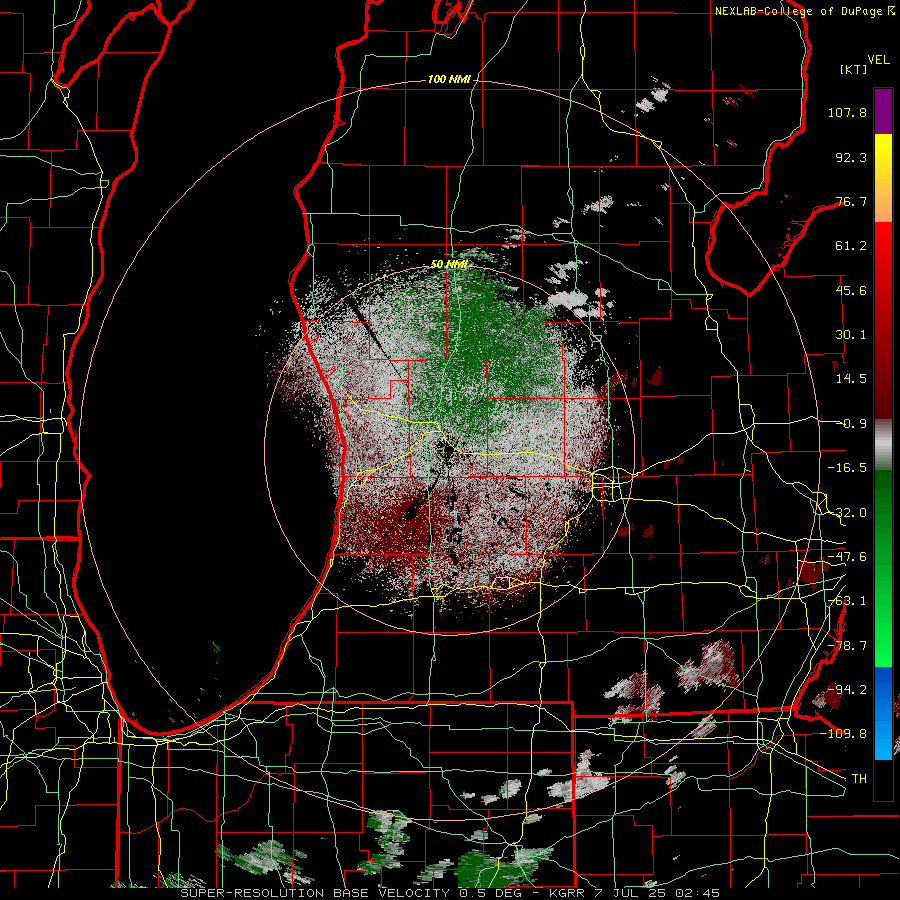Pick the gray segment near -0.9
The width and height of the screenshot is (900, 900).
[883, 445]
